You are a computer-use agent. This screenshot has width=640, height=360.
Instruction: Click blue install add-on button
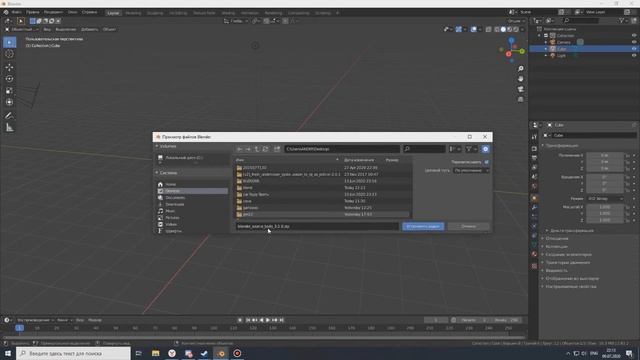tap(423, 226)
